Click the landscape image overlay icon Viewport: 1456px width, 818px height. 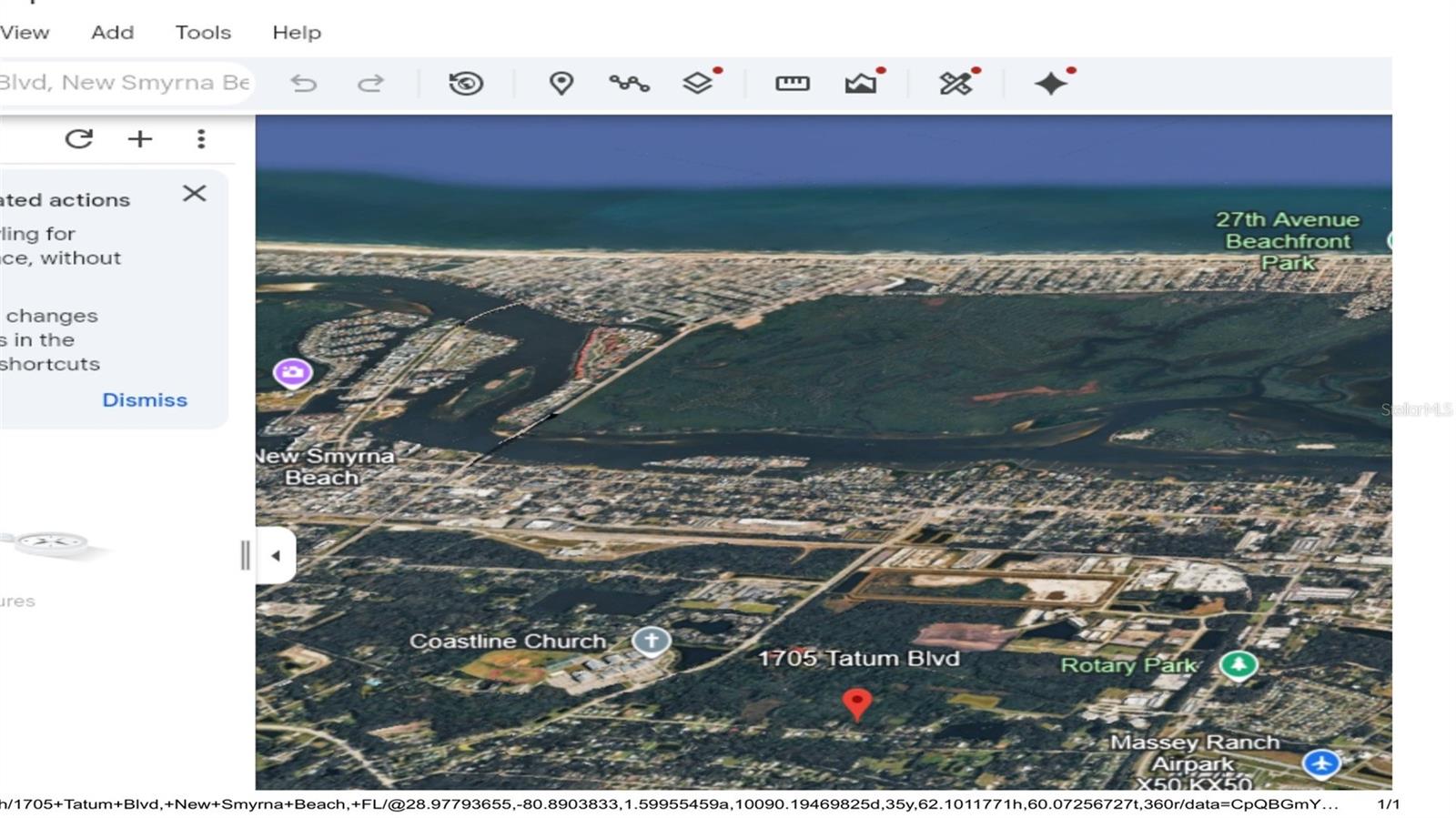(860, 84)
